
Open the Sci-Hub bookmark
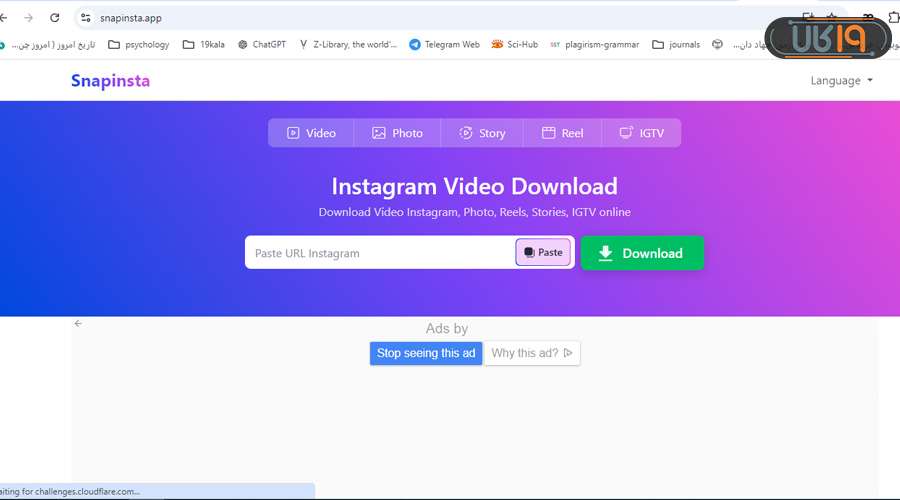[x=515, y=45]
